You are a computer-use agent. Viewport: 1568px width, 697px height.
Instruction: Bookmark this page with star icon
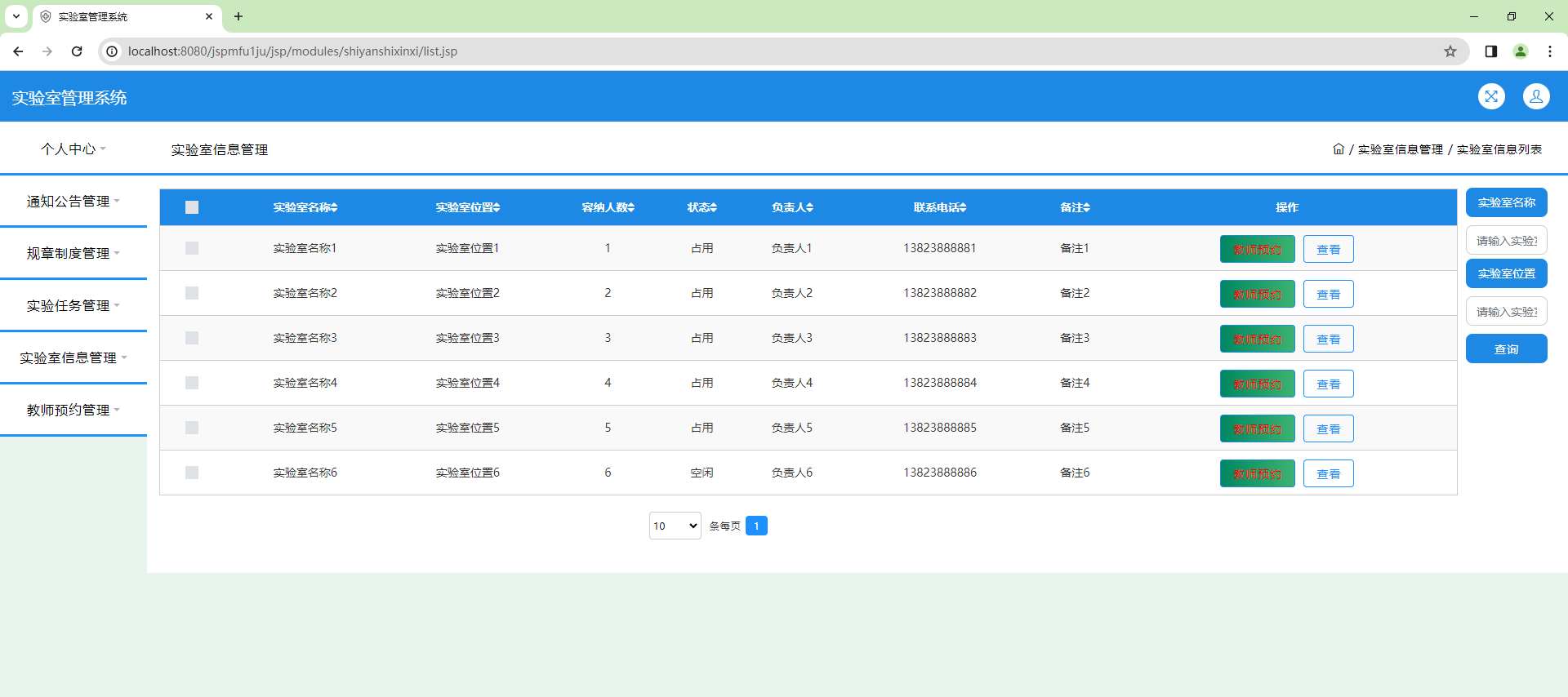point(1450,51)
